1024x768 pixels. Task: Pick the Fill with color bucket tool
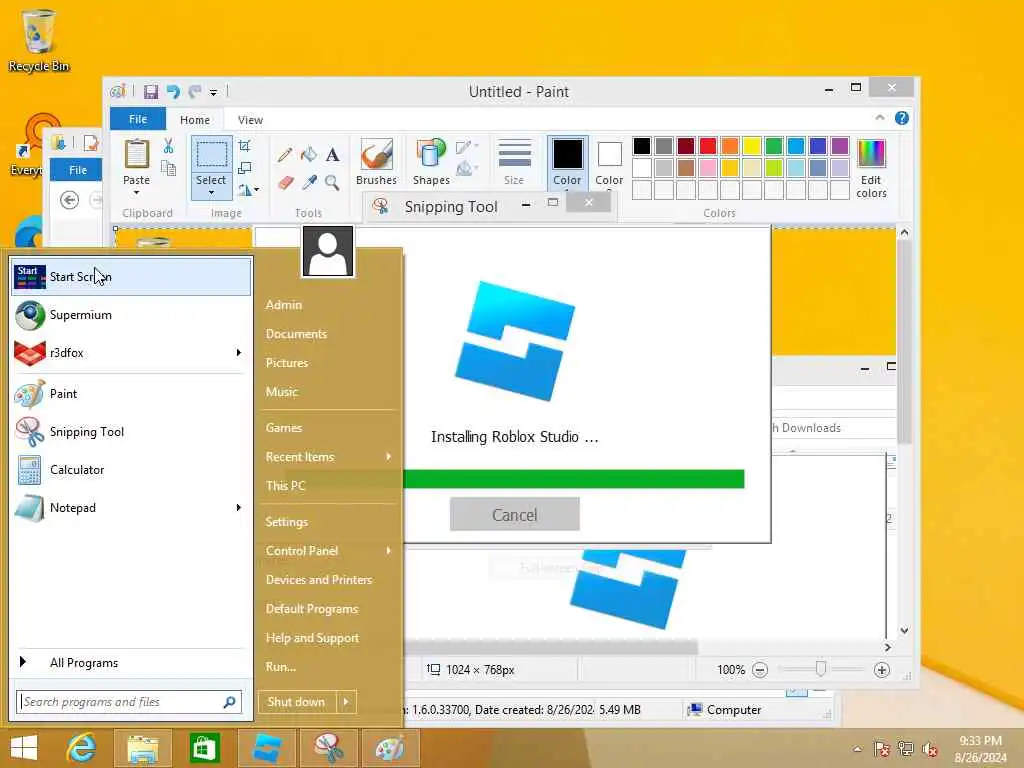(309, 155)
